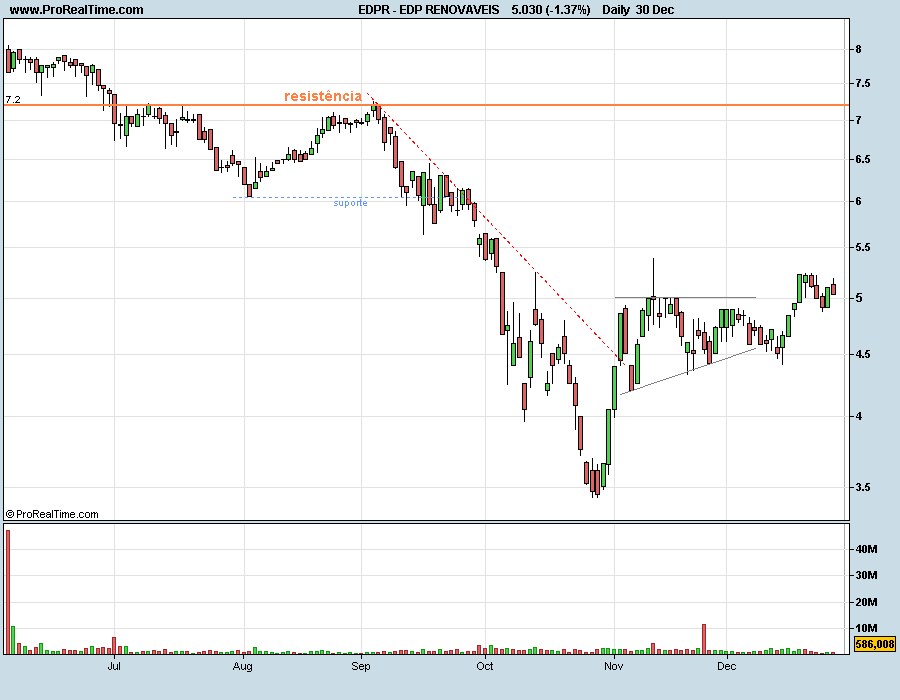Click the 586,008 current volume box

[x=875, y=644]
